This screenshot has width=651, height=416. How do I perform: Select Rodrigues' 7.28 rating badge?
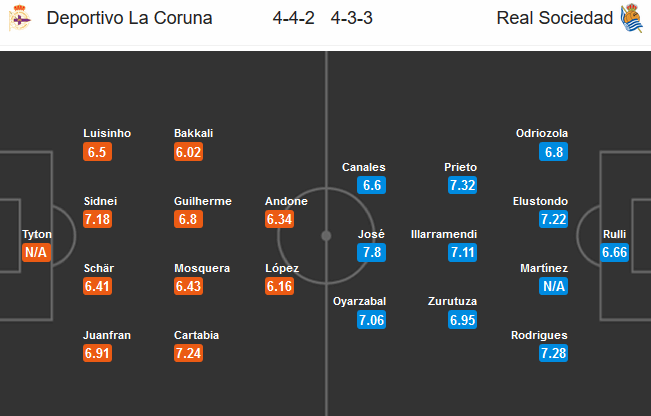(x=553, y=354)
